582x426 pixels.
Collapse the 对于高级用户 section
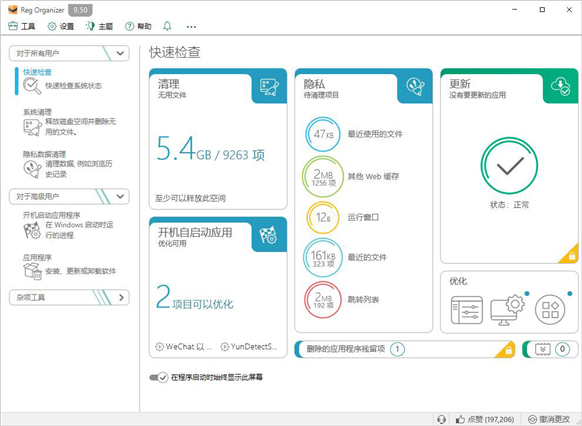(x=69, y=196)
